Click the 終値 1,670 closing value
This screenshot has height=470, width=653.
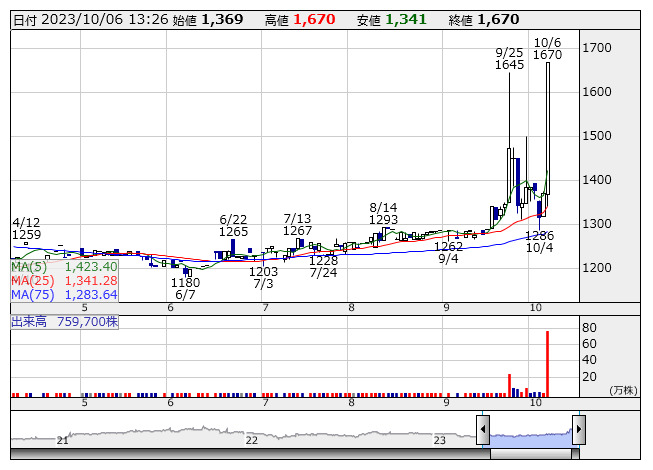(483, 19)
